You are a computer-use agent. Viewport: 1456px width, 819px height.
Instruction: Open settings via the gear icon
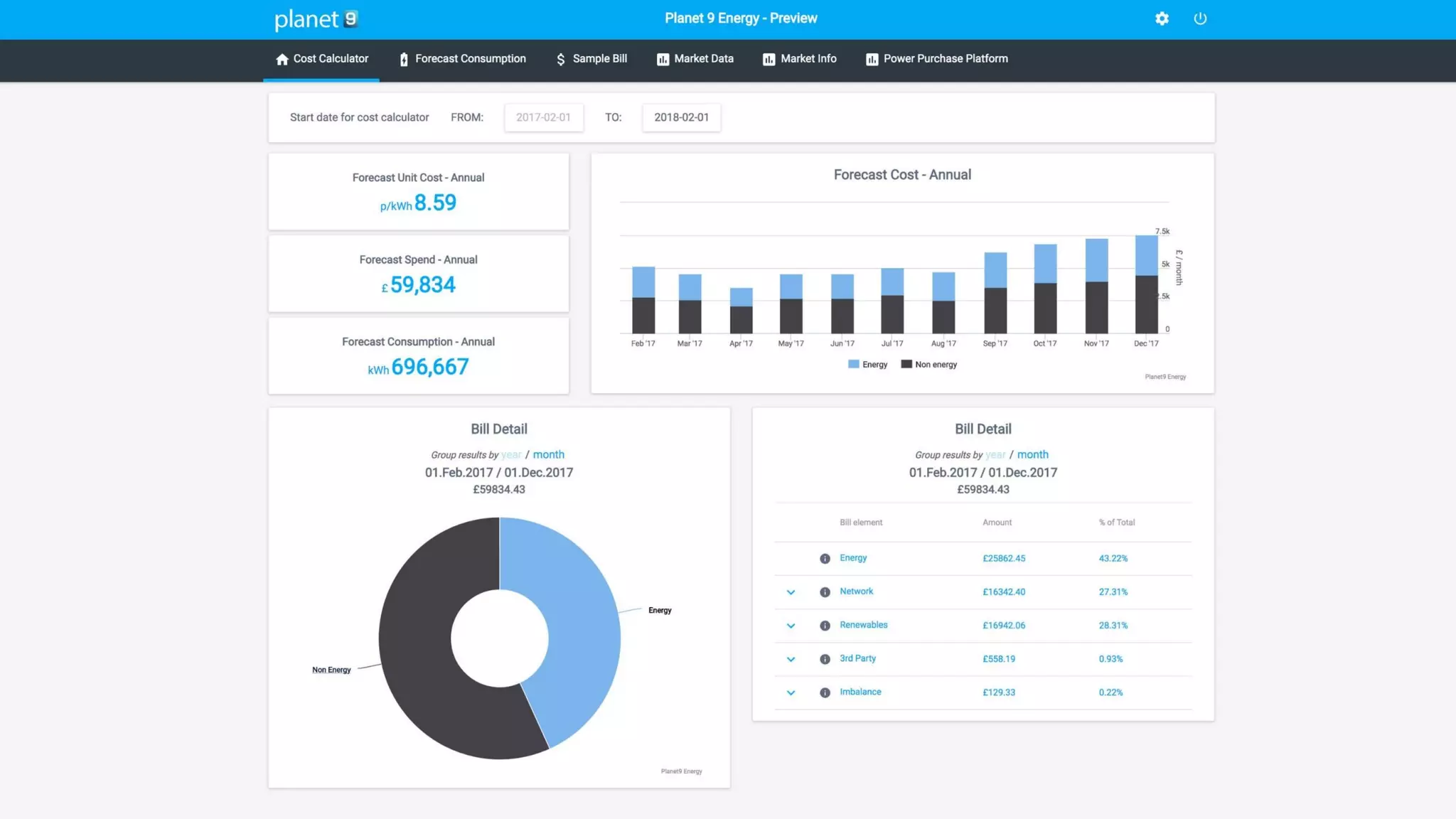[x=1162, y=18]
